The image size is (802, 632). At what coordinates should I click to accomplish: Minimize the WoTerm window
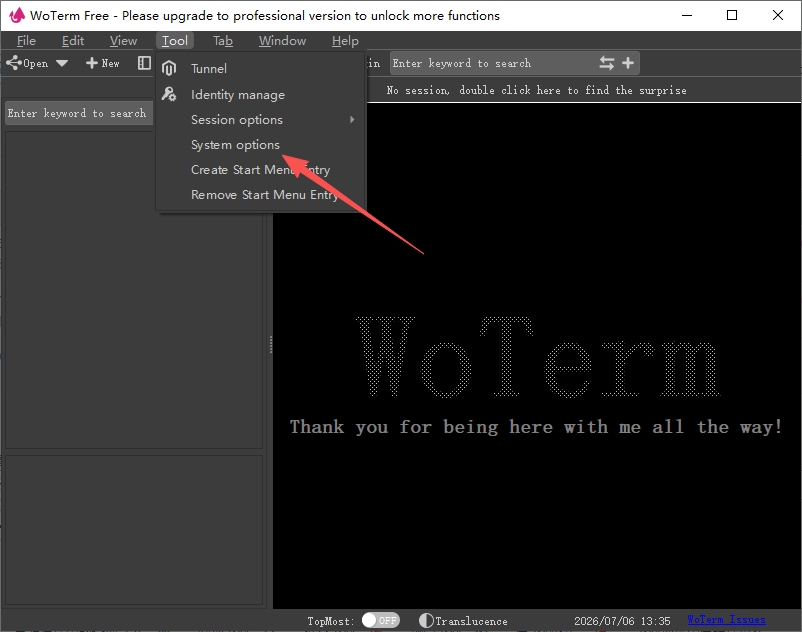(687, 15)
